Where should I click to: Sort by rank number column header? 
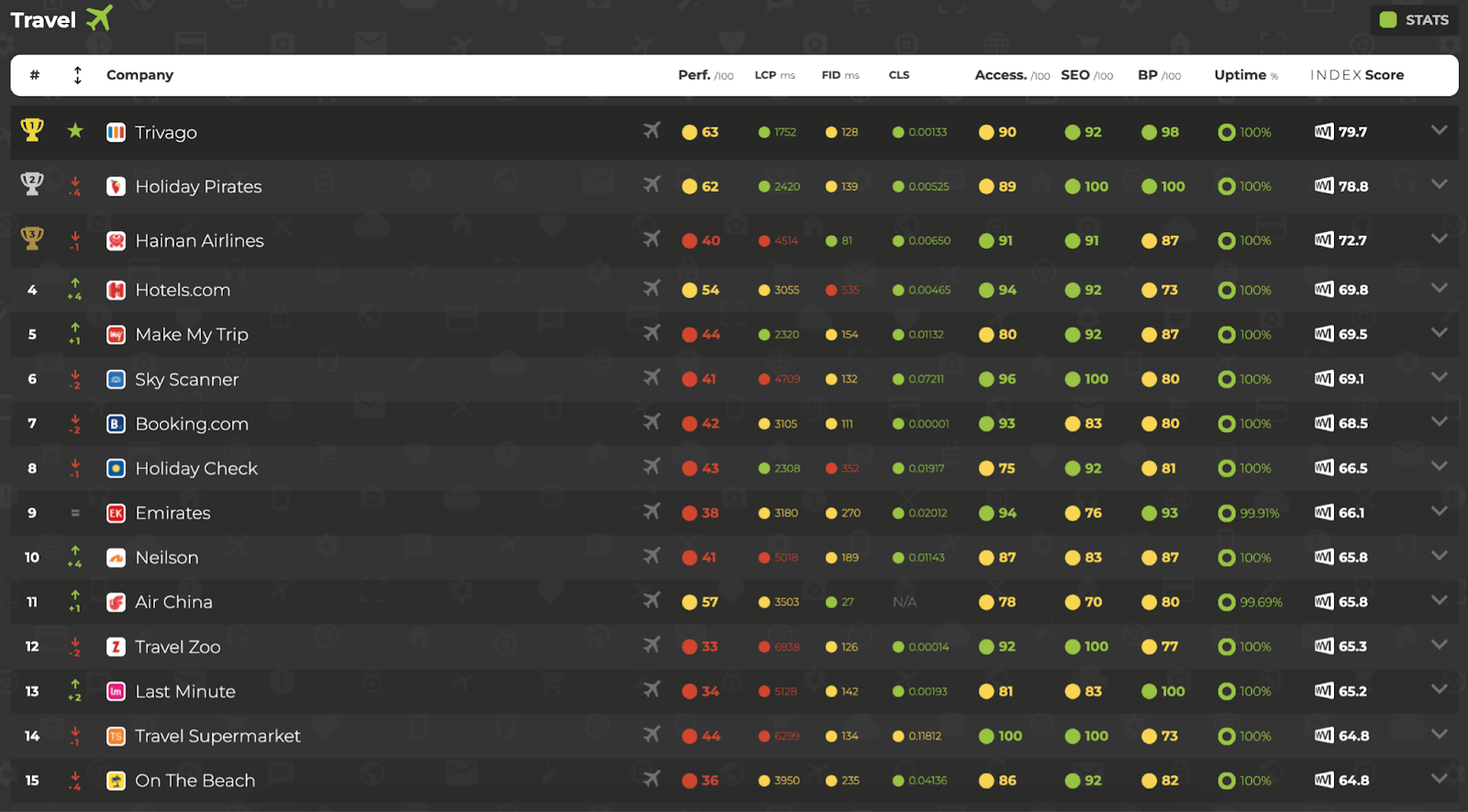(34, 75)
